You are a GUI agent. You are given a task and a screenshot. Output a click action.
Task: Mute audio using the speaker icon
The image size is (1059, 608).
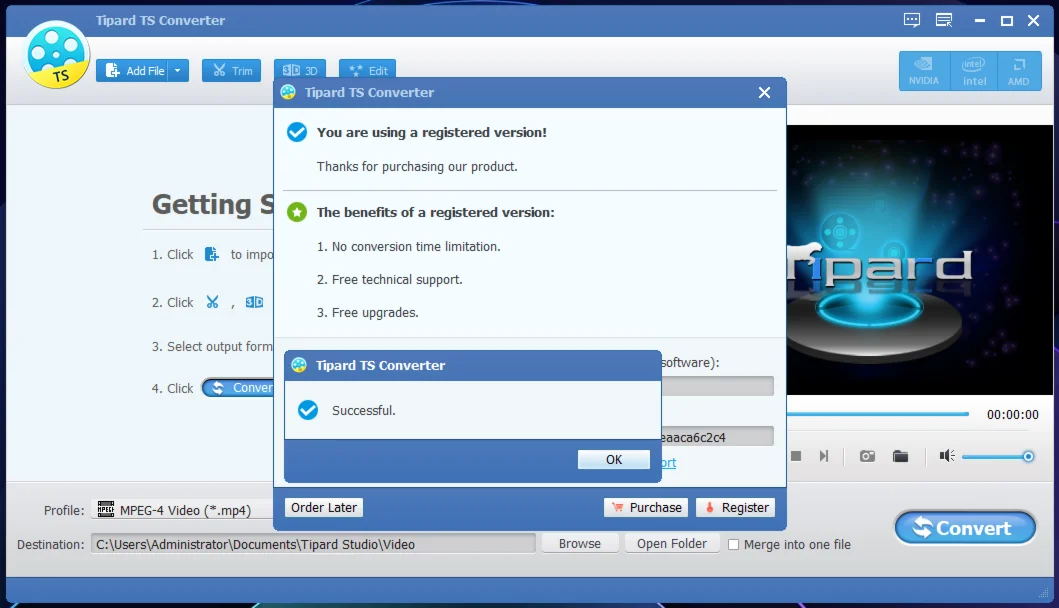click(x=946, y=456)
